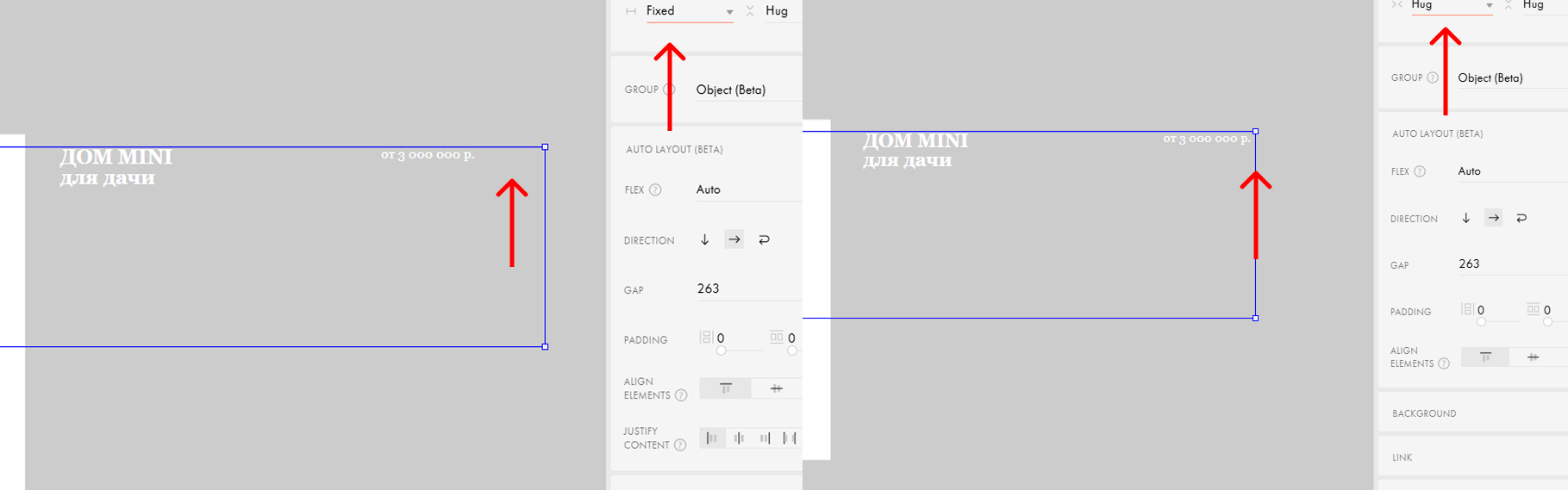Set direction to wrap in right panel

[x=1521, y=218]
